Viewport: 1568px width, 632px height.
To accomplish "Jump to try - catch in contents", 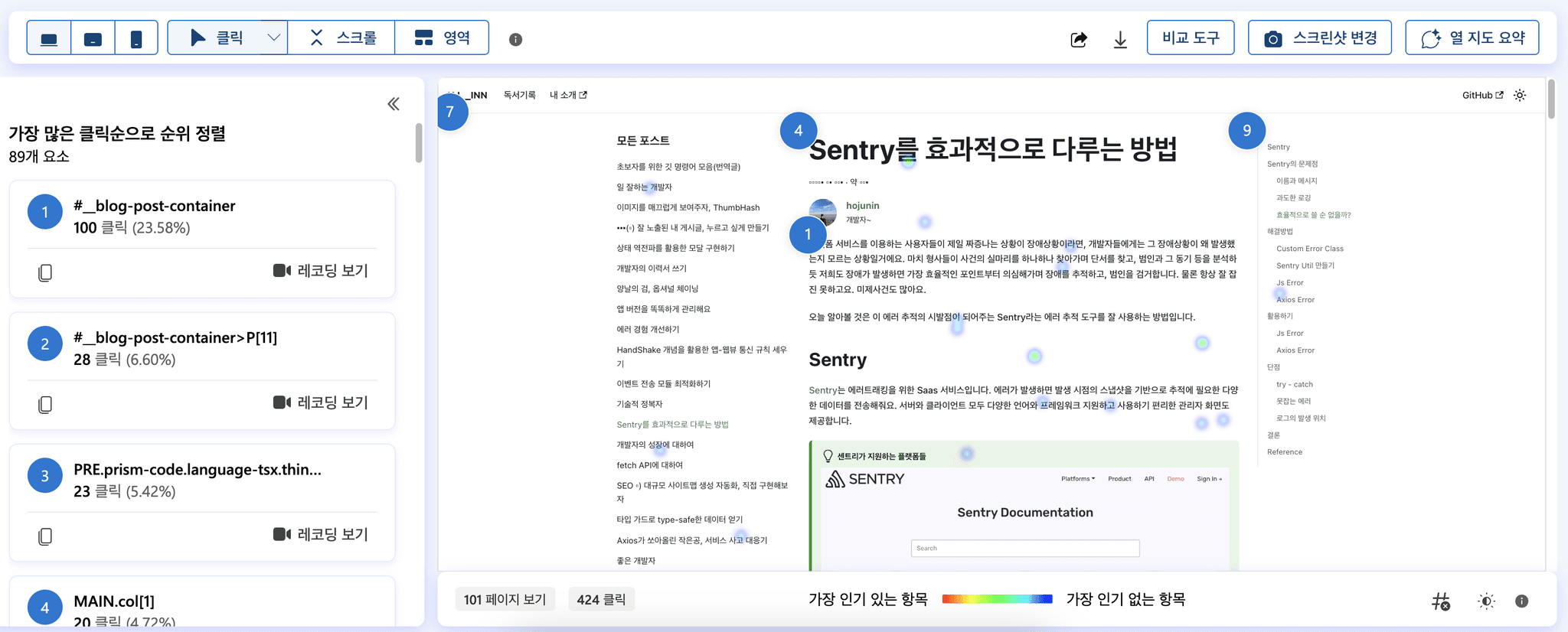I will click(x=1295, y=384).
